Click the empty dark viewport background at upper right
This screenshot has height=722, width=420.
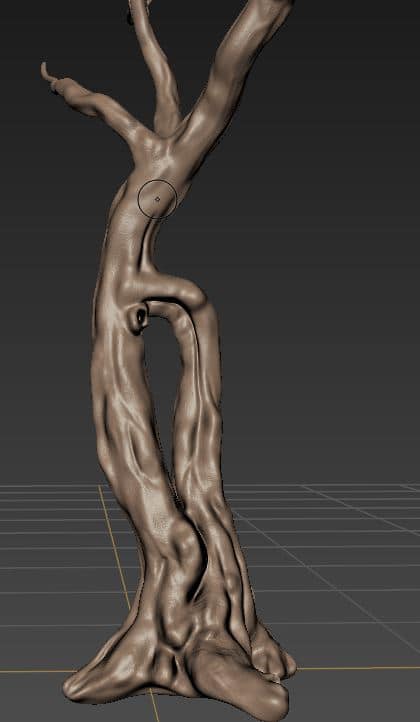pyautogui.click(x=350, y=138)
